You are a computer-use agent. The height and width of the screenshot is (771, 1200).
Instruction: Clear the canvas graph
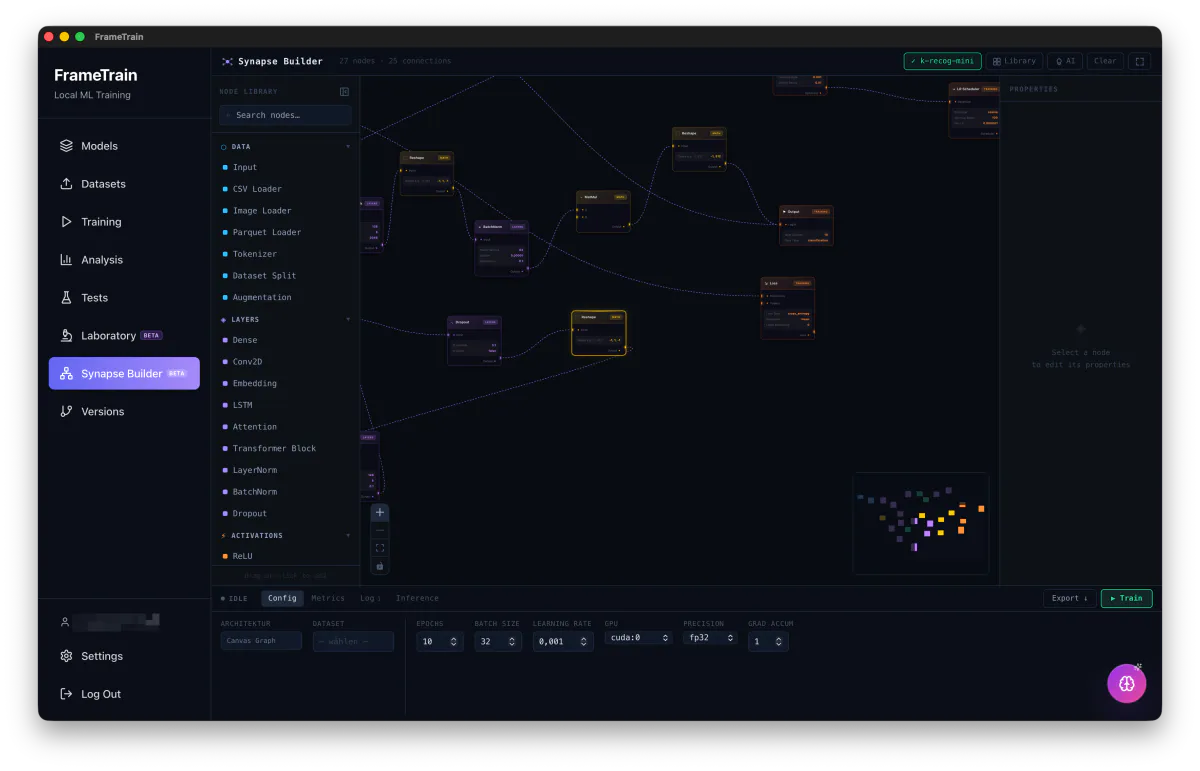click(1105, 61)
